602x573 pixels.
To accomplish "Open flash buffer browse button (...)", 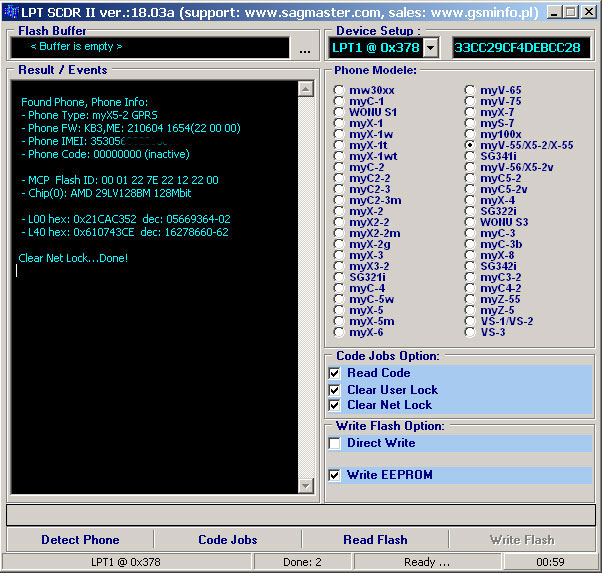I will pyautogui.click(x=305, y=49).
